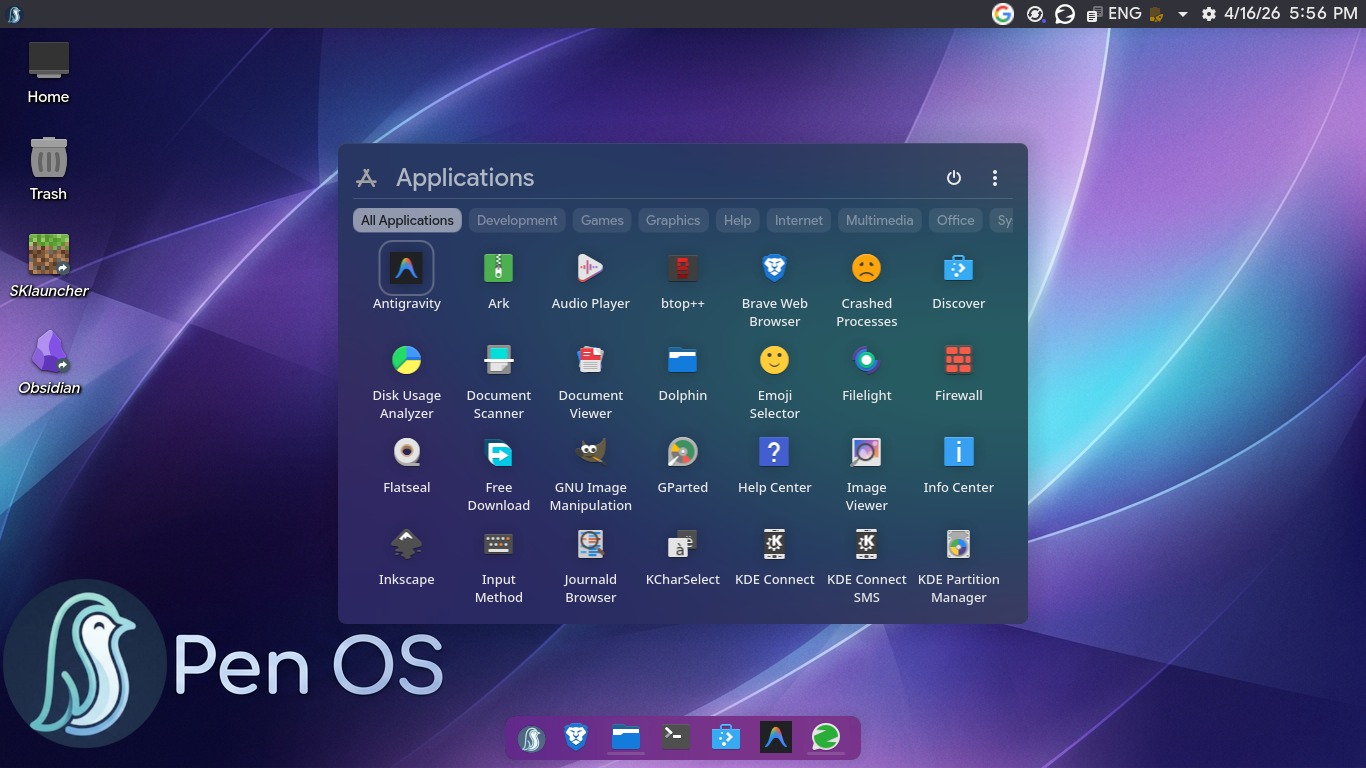1366x768 pixels.
Task: Open the Obsidian desktop shortcut
Action: 48,363
